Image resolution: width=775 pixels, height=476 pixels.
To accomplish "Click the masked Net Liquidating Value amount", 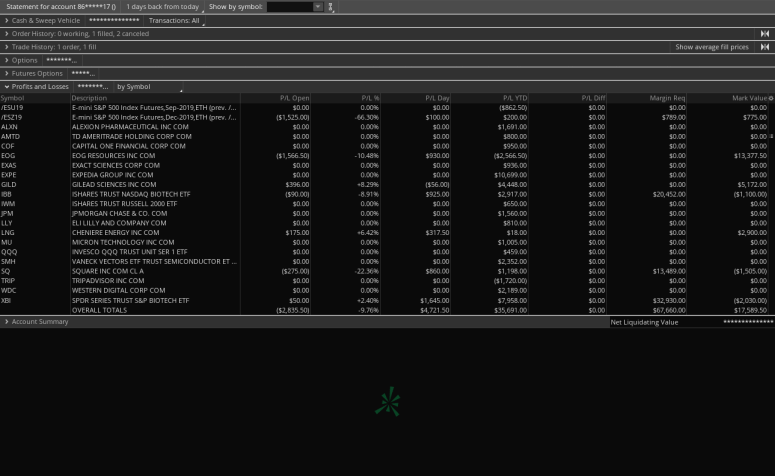I will click(748, 322).
